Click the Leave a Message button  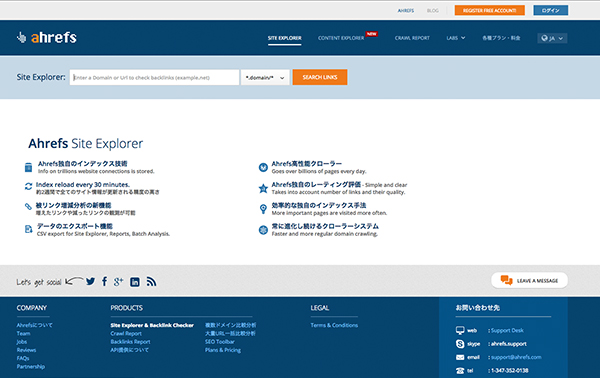pos(530,280)
